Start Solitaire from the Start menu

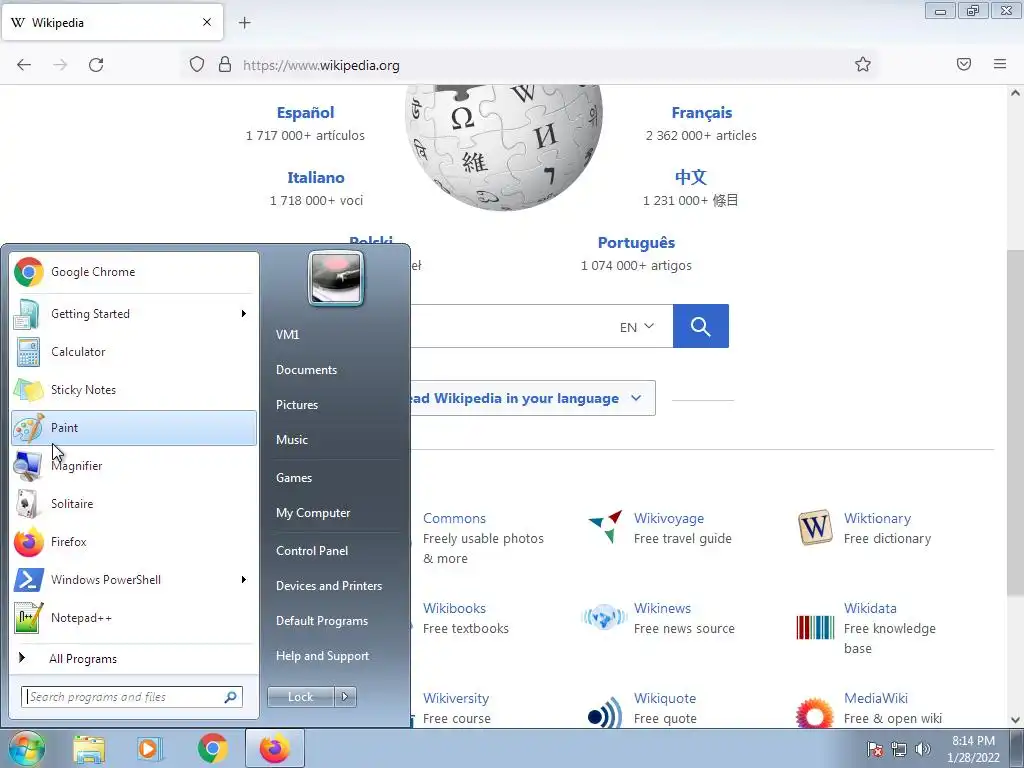click(134, 504)
